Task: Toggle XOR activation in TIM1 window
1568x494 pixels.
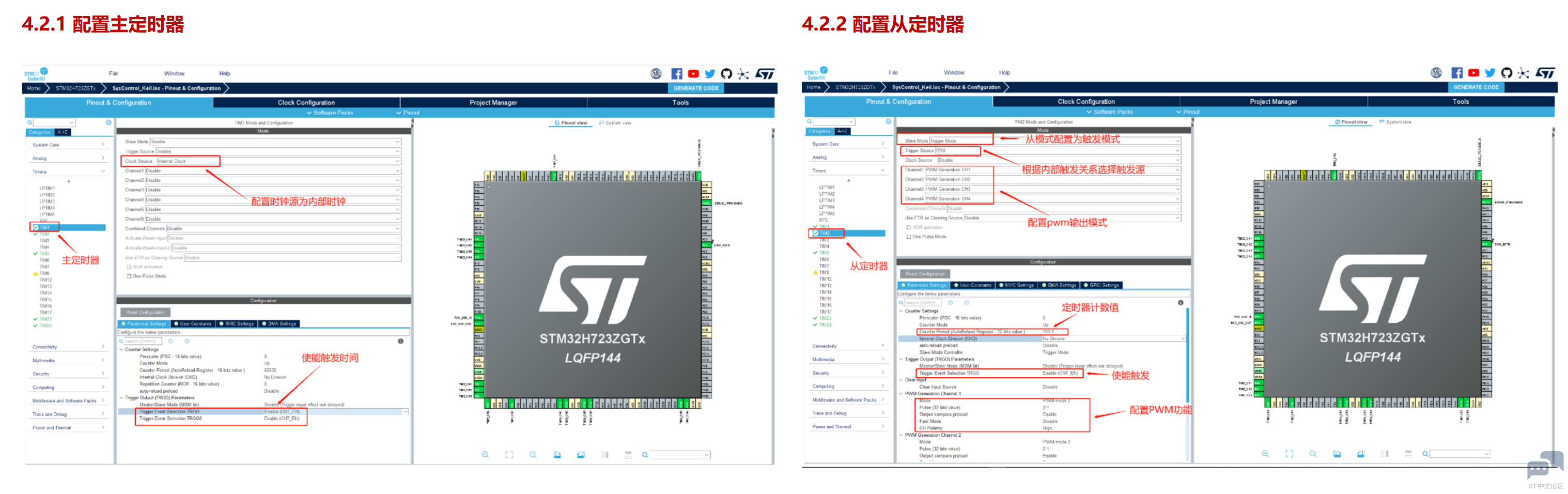Action: [x=129, y=267]
